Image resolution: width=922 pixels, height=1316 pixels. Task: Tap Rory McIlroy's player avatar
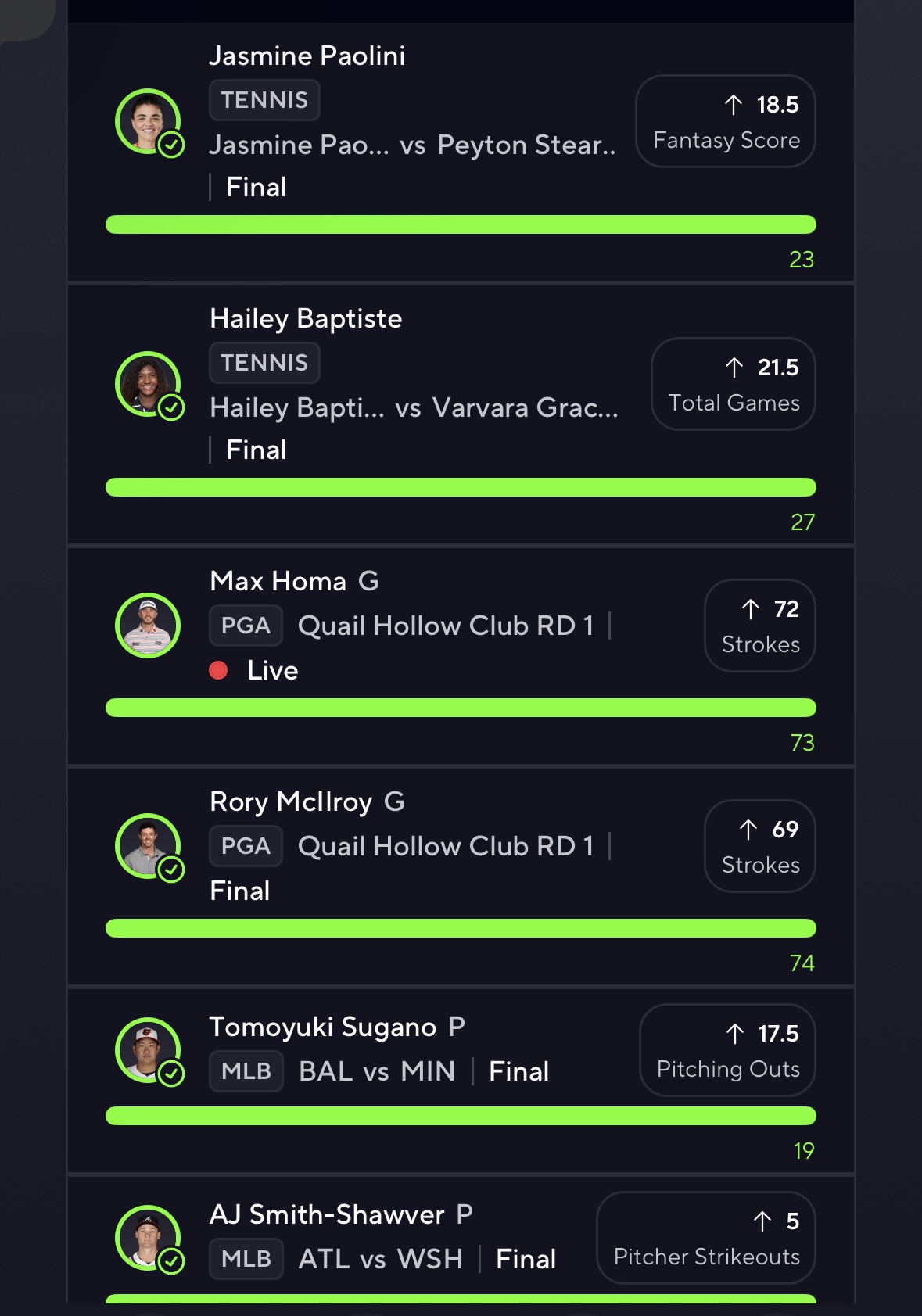[x=148, y=846]
